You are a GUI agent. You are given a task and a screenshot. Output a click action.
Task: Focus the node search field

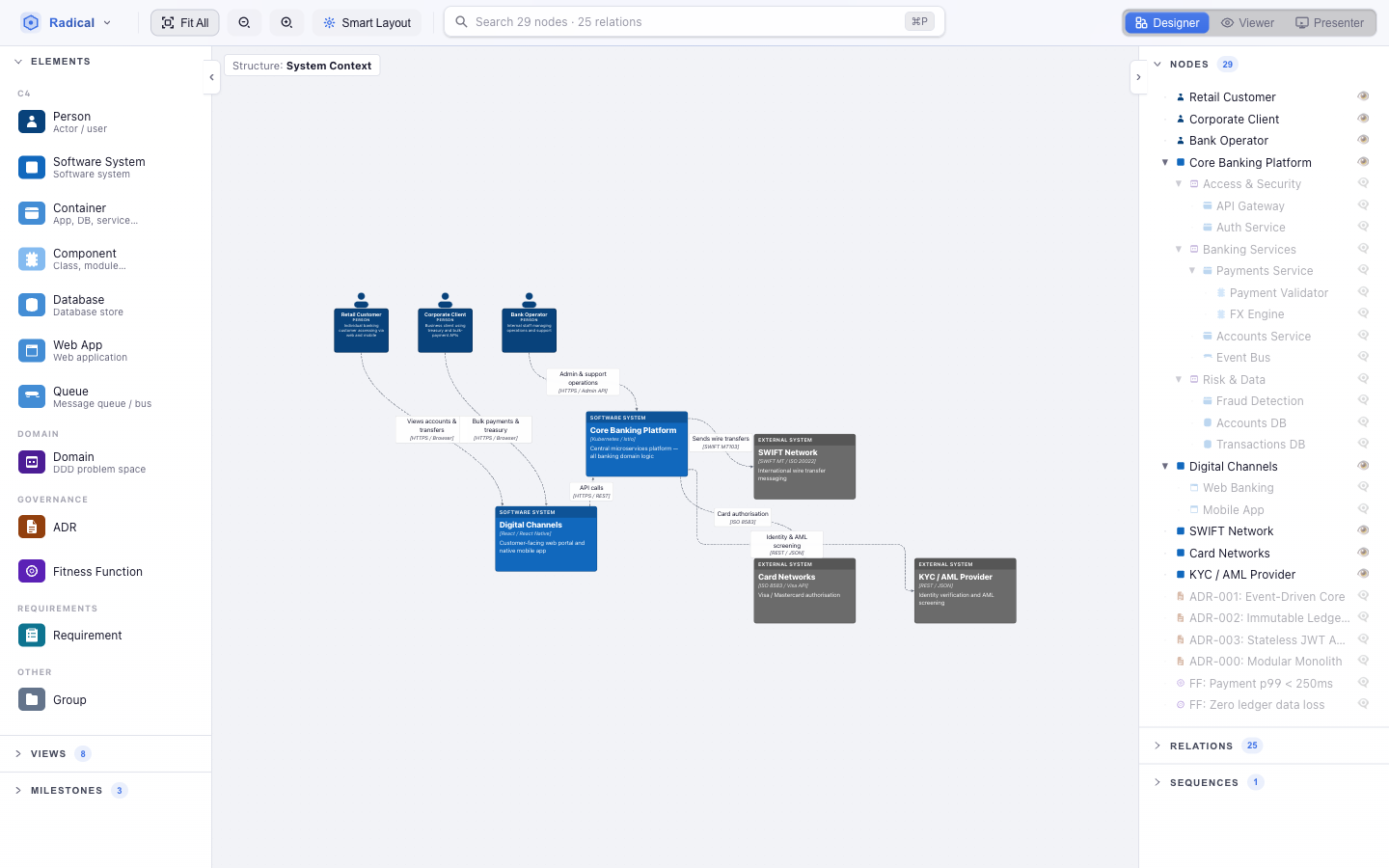[694, 22]
